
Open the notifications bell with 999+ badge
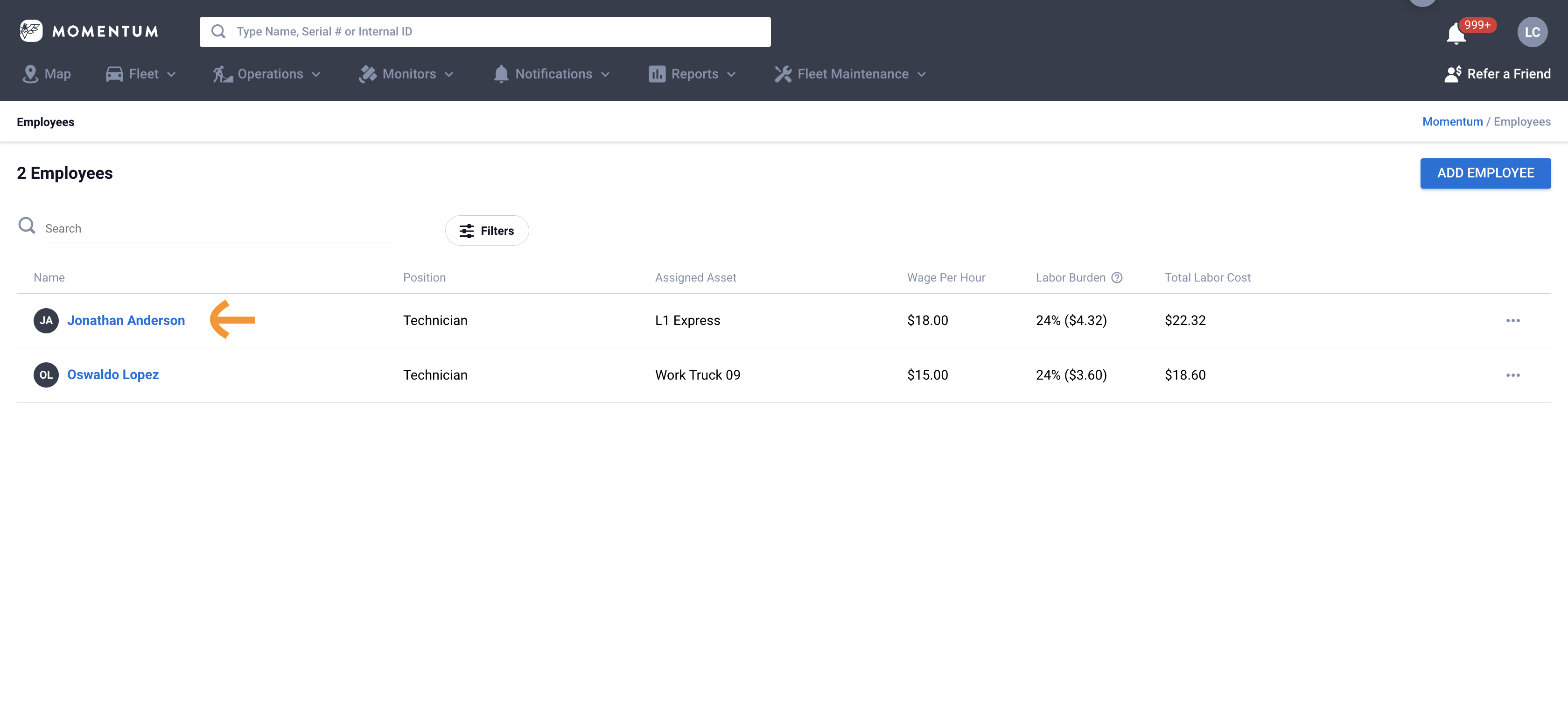coord(1456,34)
